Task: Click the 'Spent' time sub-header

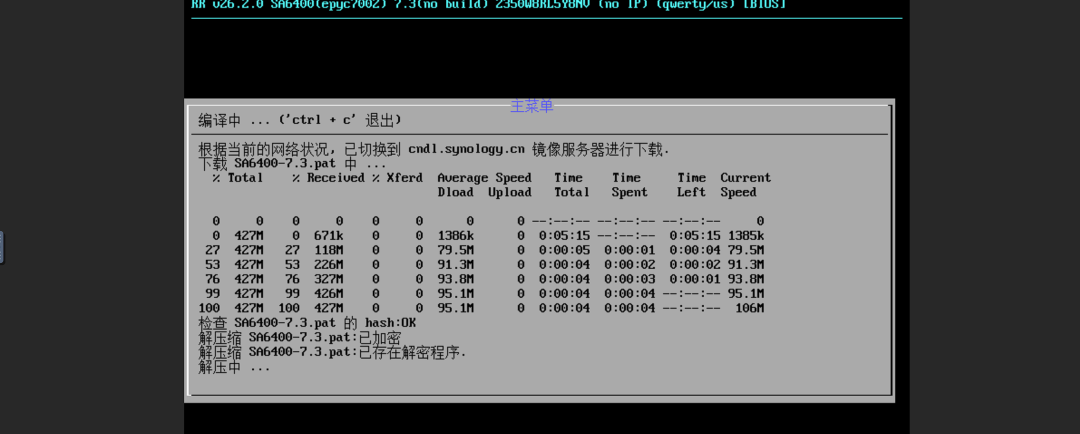Action: point(630,192)
